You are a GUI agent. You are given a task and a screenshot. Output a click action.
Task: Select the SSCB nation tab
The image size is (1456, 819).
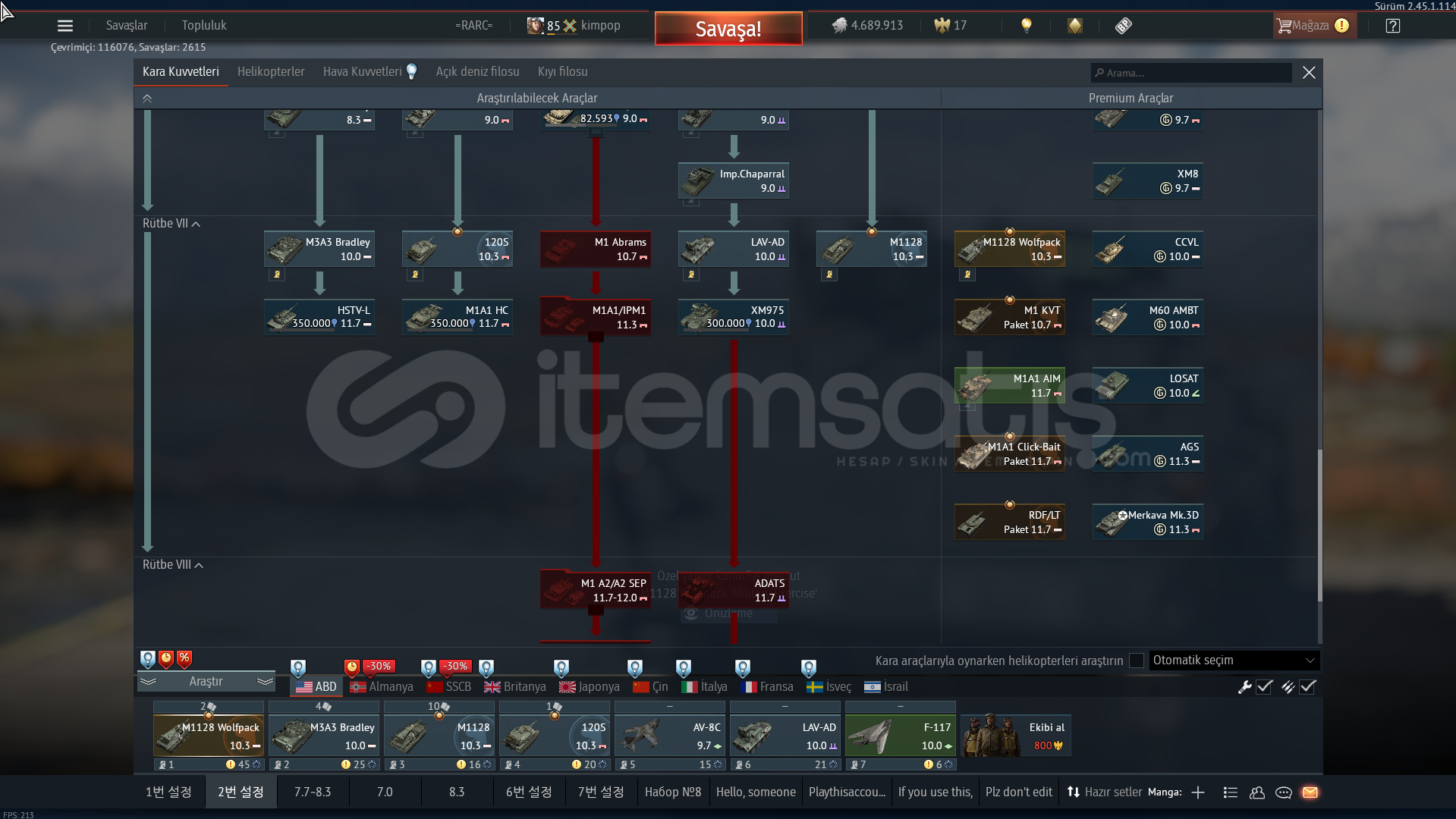coord(448,686)
